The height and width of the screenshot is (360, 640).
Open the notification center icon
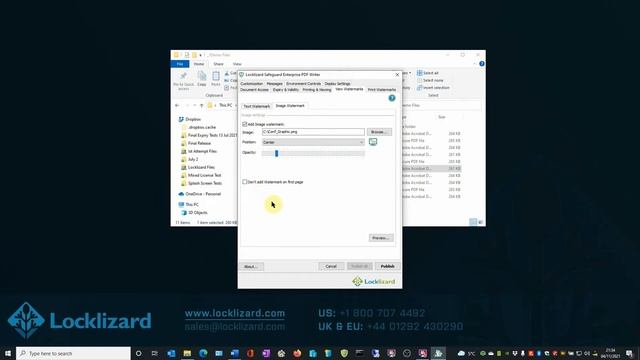(629, 353)
